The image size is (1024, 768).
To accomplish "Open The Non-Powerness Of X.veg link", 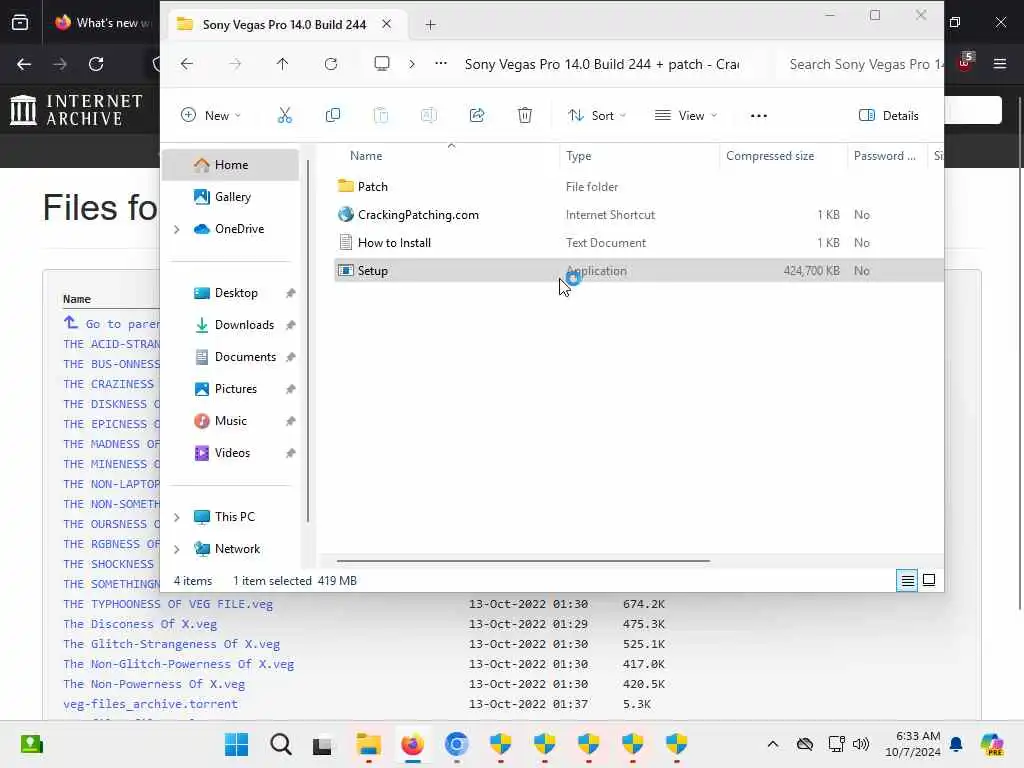I will (x=154, y=684).
